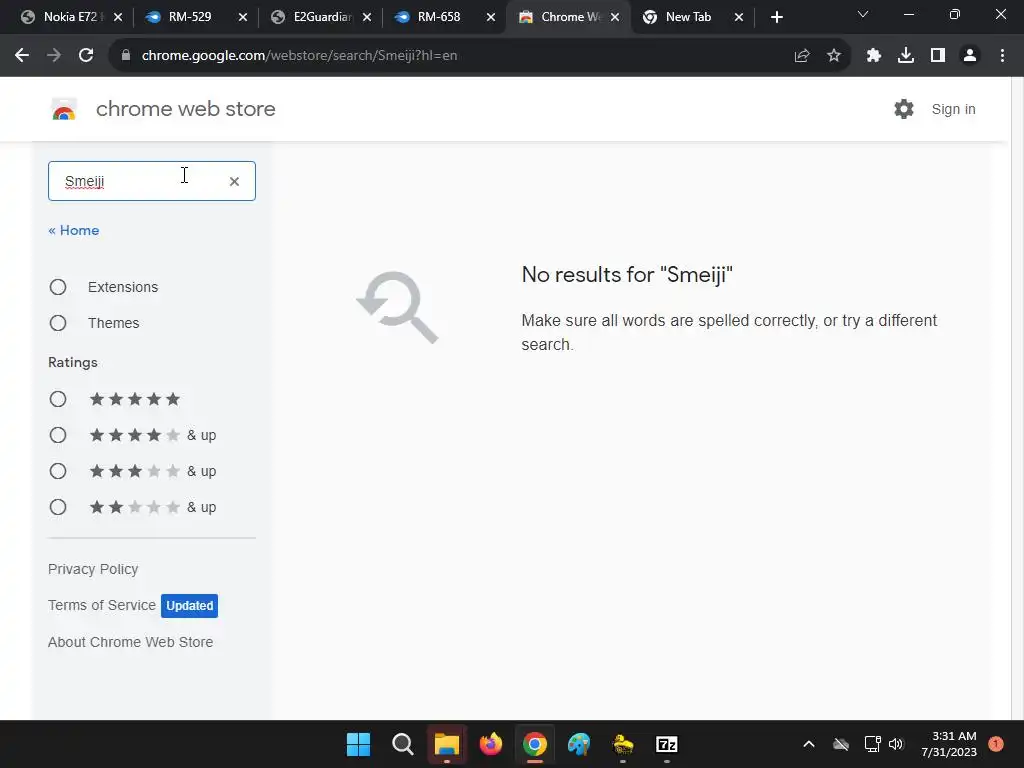Open the Extensions puzzle icon
The height and width of the screenshot is (768, 1024).
(x=874, y=56)
